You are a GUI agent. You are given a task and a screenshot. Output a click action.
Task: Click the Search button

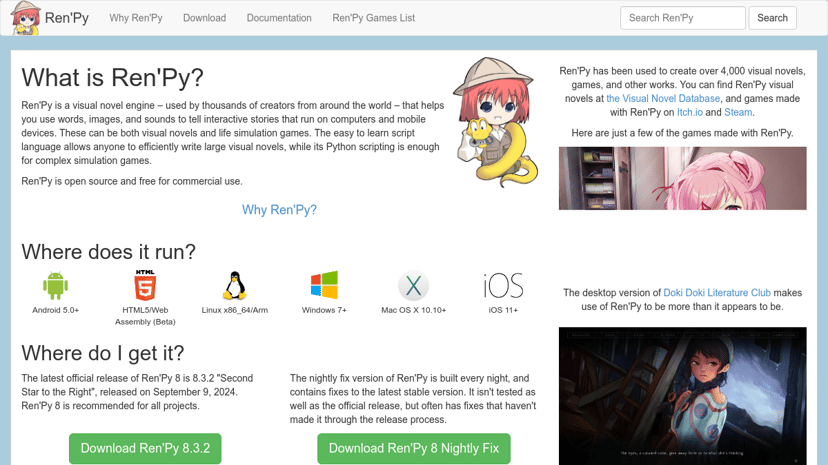pyautogui.click(x=773, y=18)
